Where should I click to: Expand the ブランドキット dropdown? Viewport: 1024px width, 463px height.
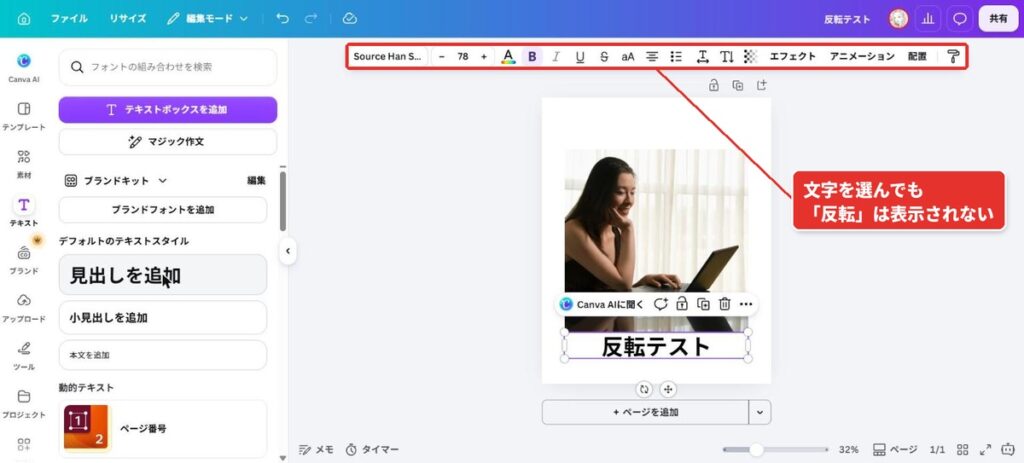[116, 181]
